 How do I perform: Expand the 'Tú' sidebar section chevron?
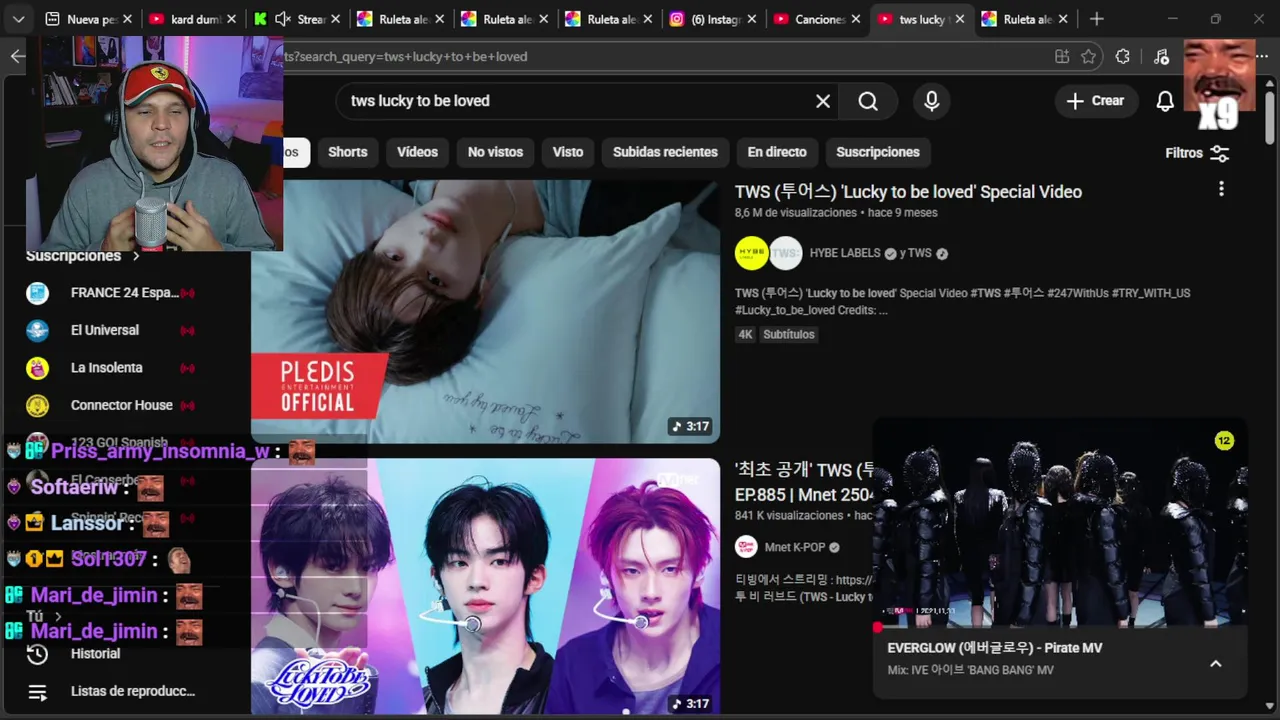[58, 616]
